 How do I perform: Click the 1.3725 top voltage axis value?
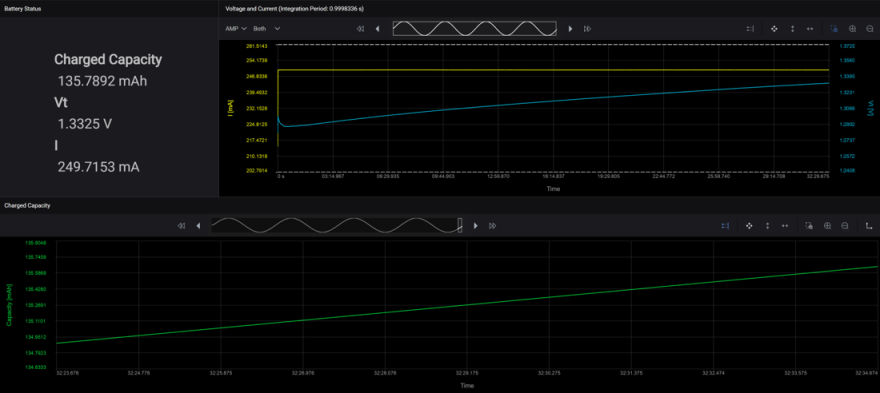[x=847, y=45]
